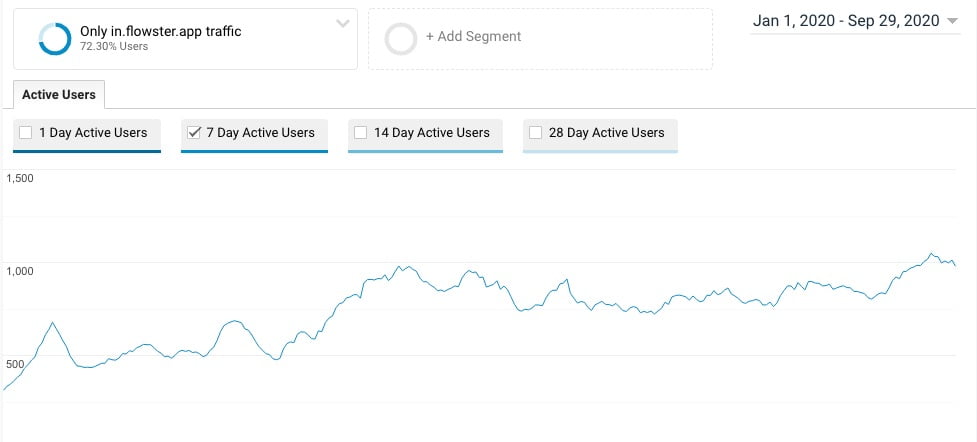The image size is (977, 442).
Task: Click the empty Add Segment circle icon
Action: [x=400, y=39]
